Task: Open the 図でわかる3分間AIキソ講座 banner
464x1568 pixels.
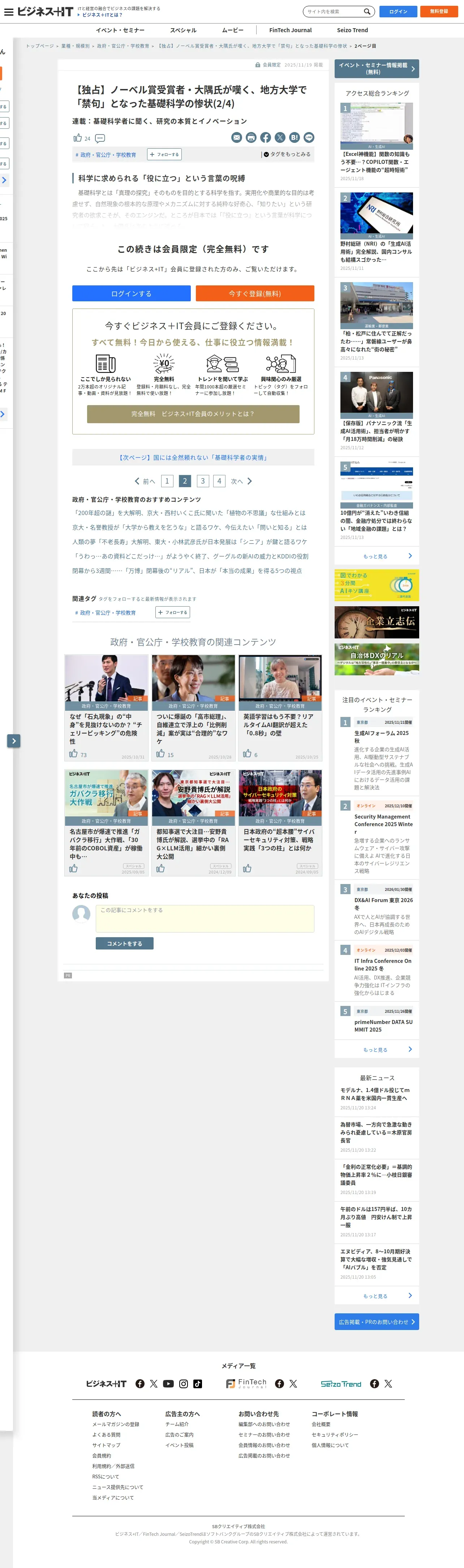Action: point(377,585)
